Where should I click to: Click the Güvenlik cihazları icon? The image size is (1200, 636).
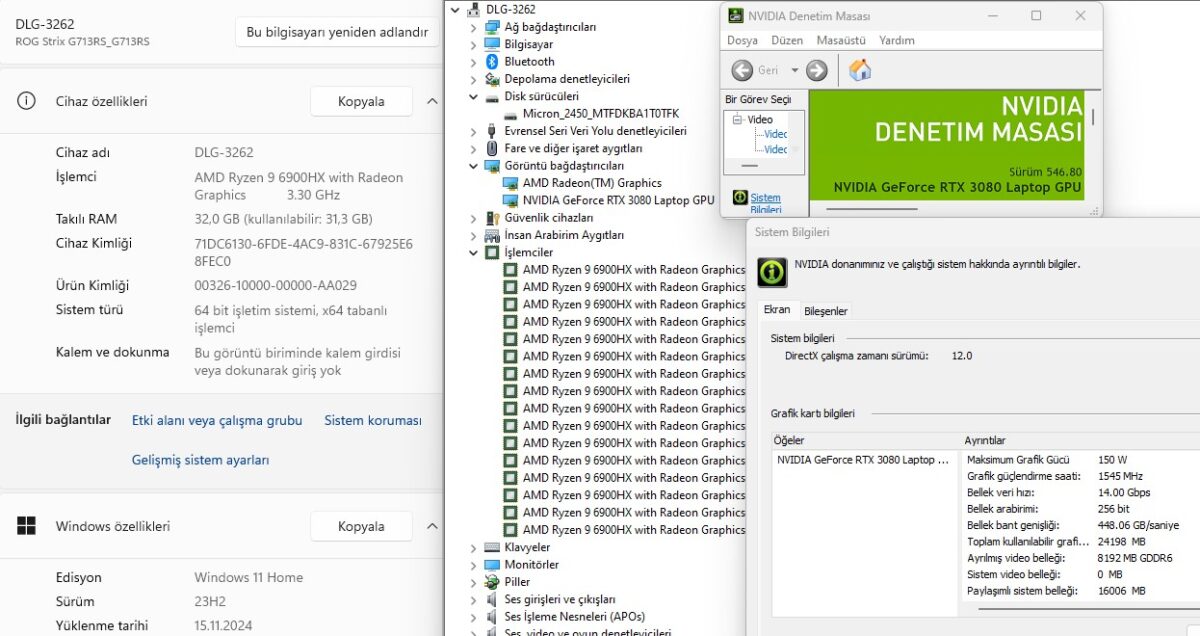(x=492, y=217)
